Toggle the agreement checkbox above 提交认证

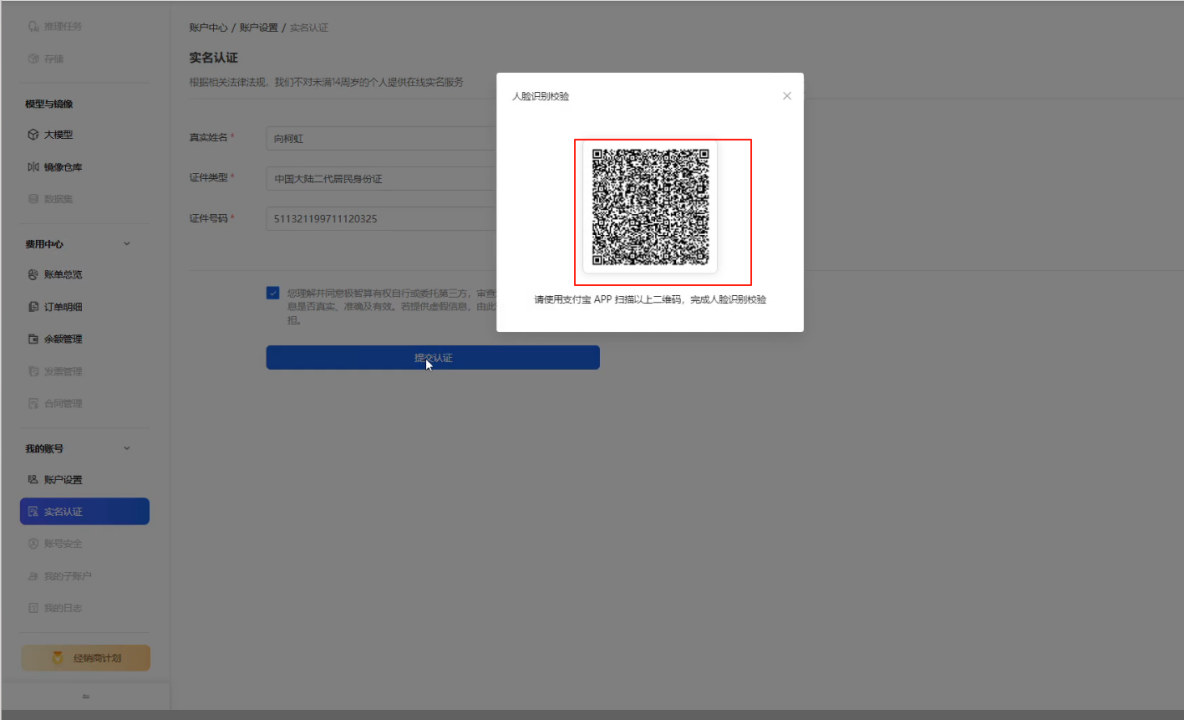click(273, 293)
